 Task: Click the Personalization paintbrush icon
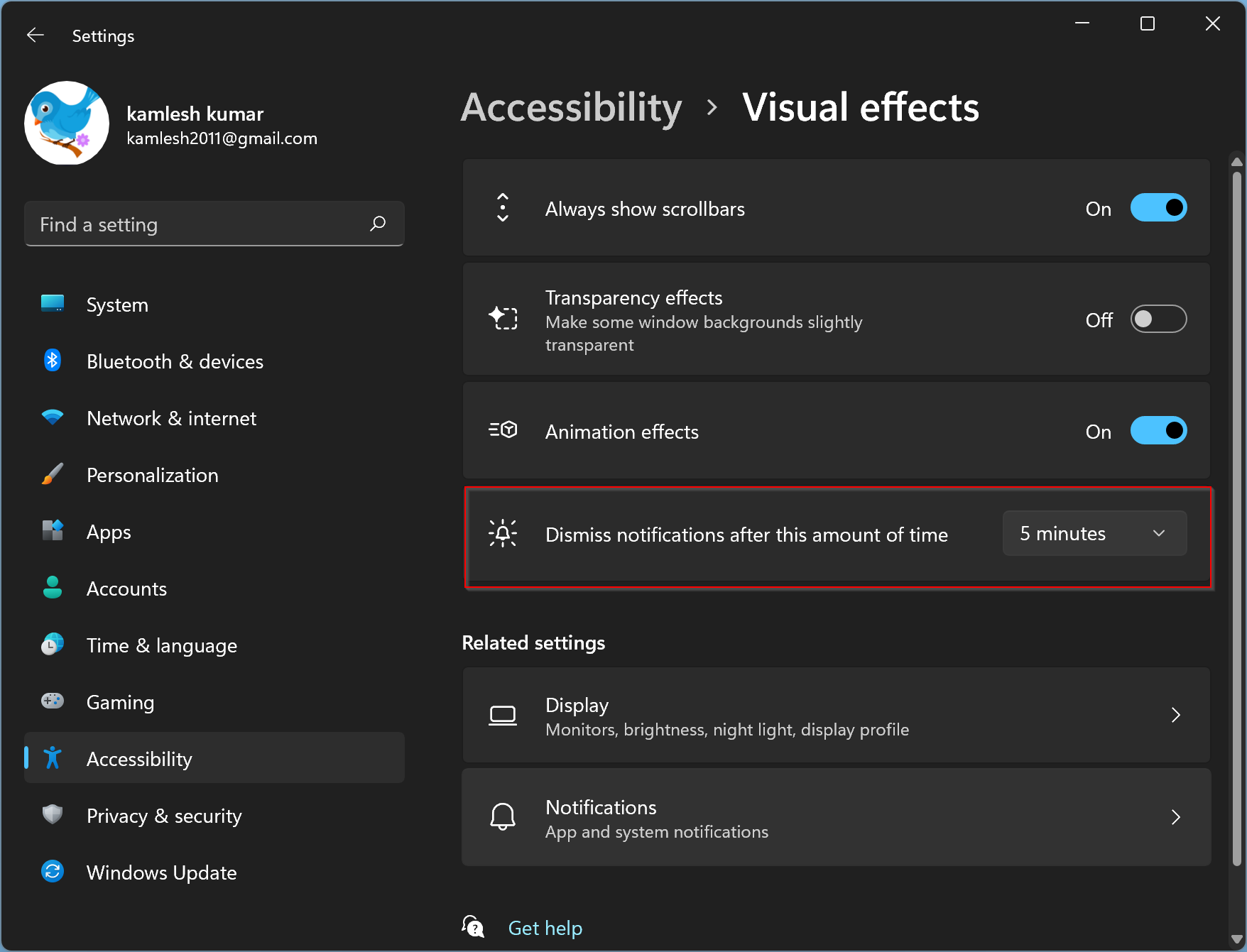tap(53, 474)
